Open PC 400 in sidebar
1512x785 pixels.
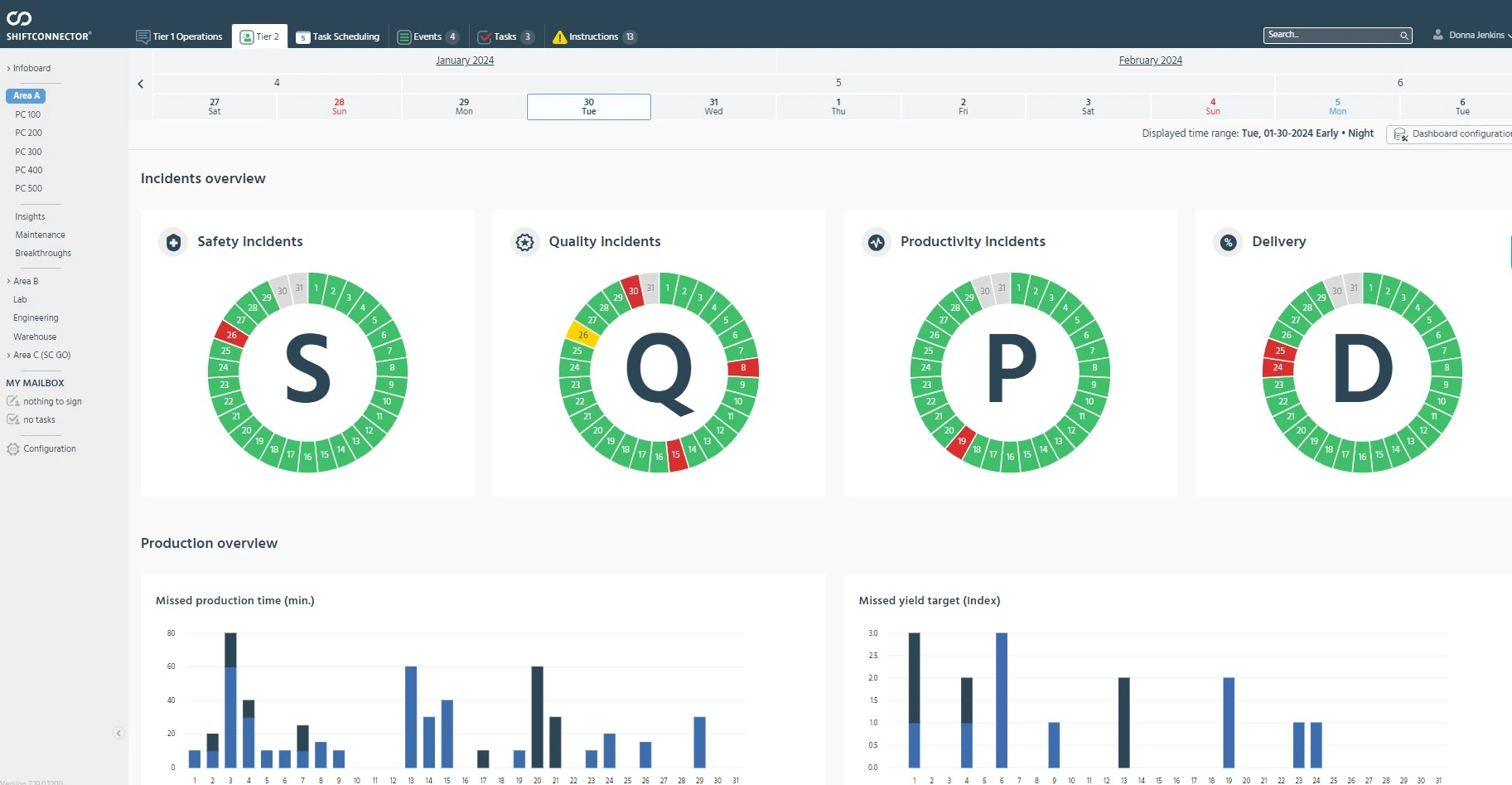(28, 170)
